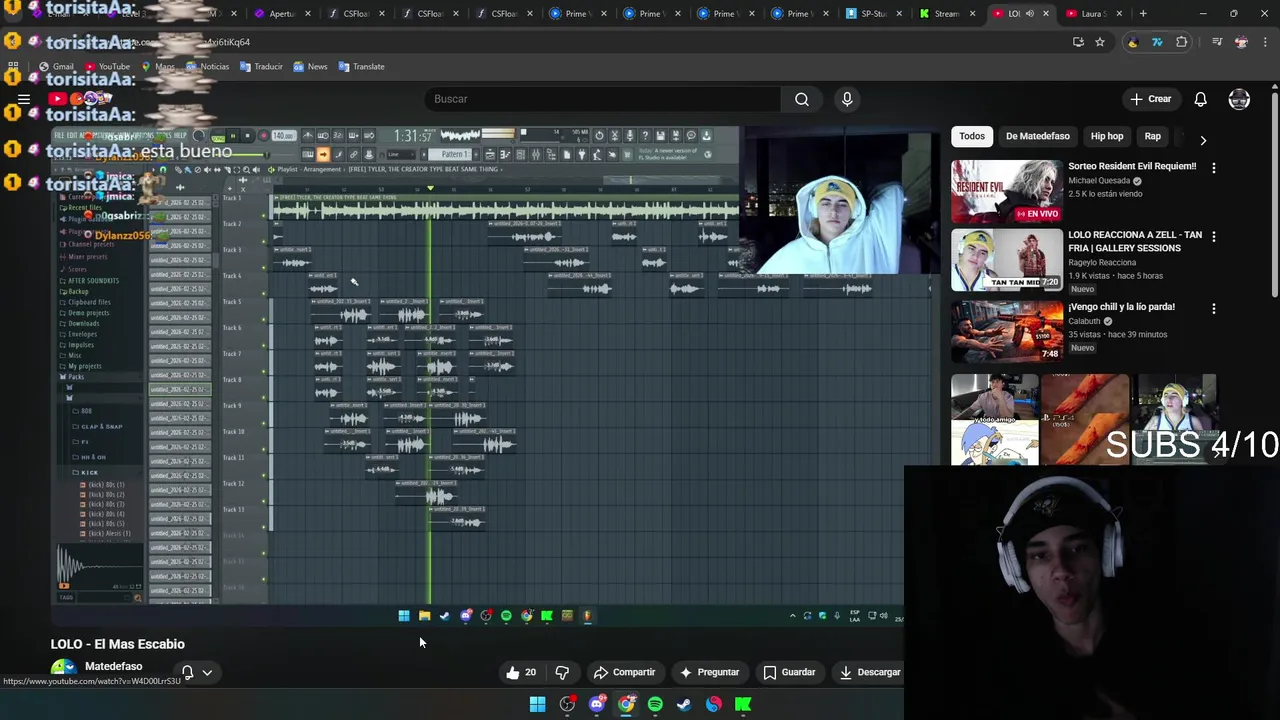Open options for Sorteo Resident Evil Requiem video
This screenshot has width=1280, height=720.
coord(1214,168)
